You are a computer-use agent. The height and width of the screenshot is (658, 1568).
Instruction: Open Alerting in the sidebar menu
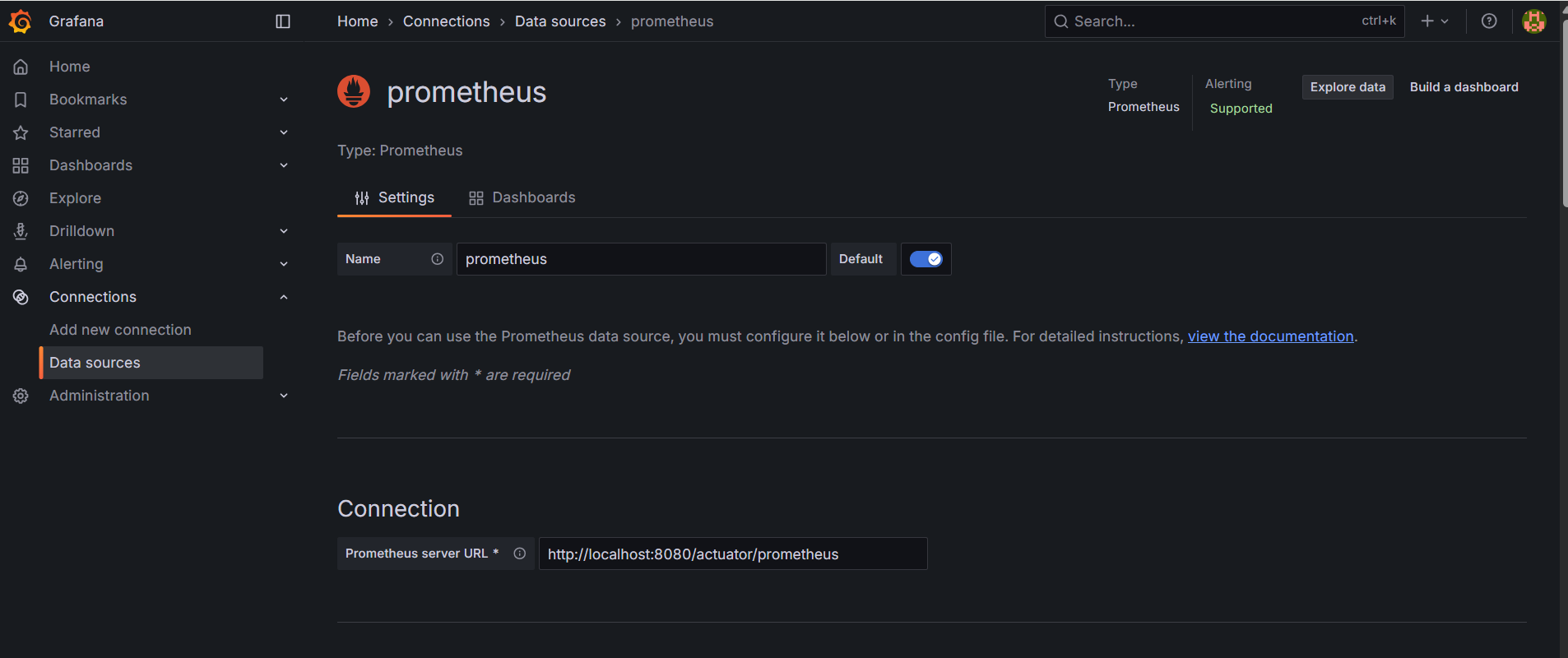(77, 264)
